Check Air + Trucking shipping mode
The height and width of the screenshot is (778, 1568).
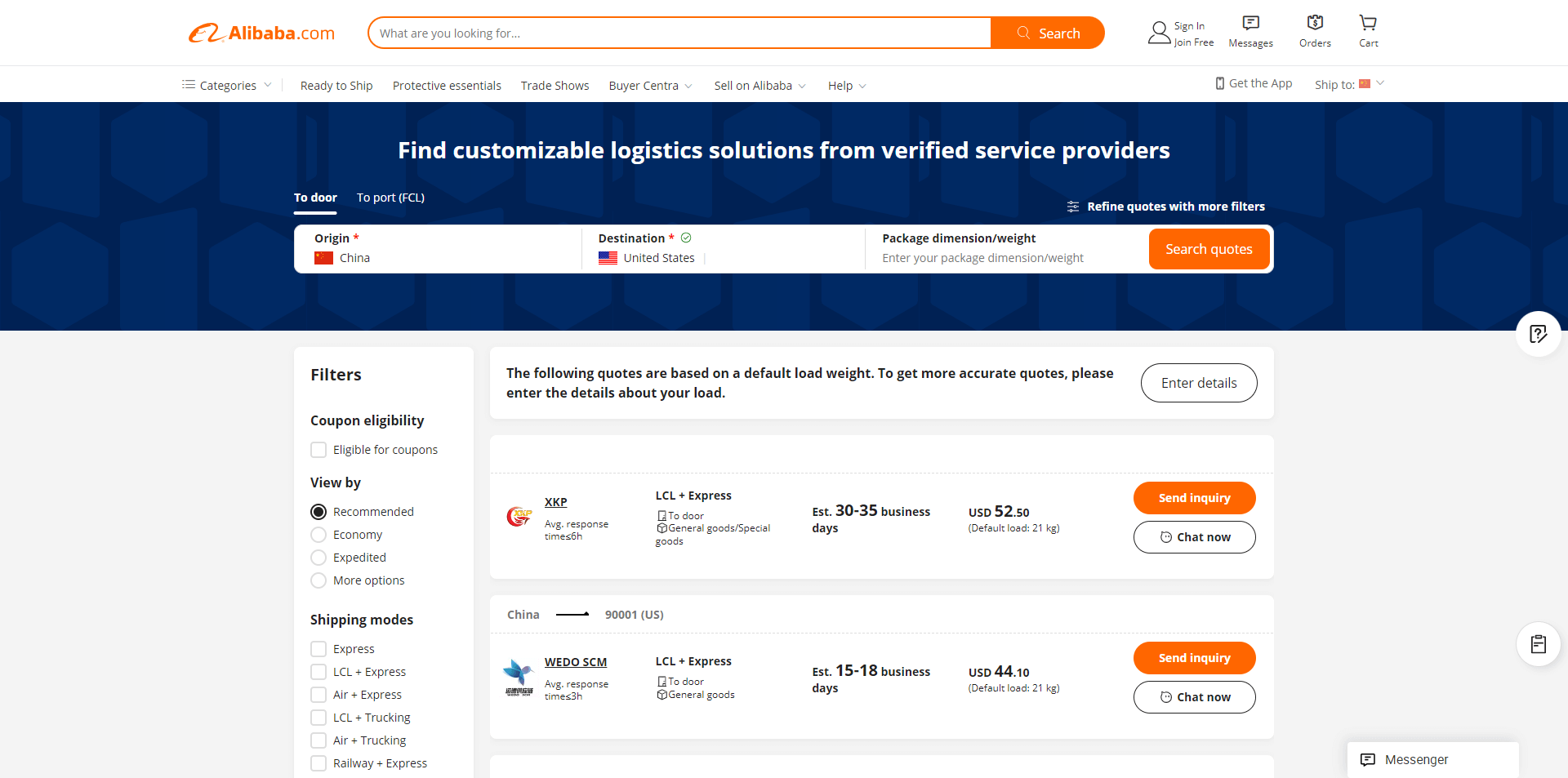click(x=318, y=740)
